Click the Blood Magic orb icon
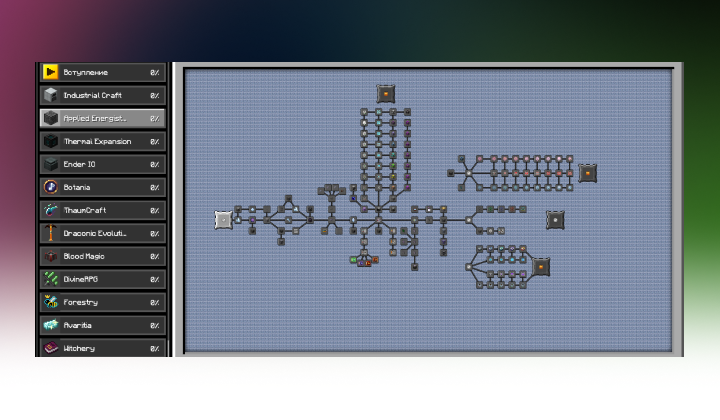Viewport: 720px width, 420px height. pyautogui.click(x=51, y=256)
